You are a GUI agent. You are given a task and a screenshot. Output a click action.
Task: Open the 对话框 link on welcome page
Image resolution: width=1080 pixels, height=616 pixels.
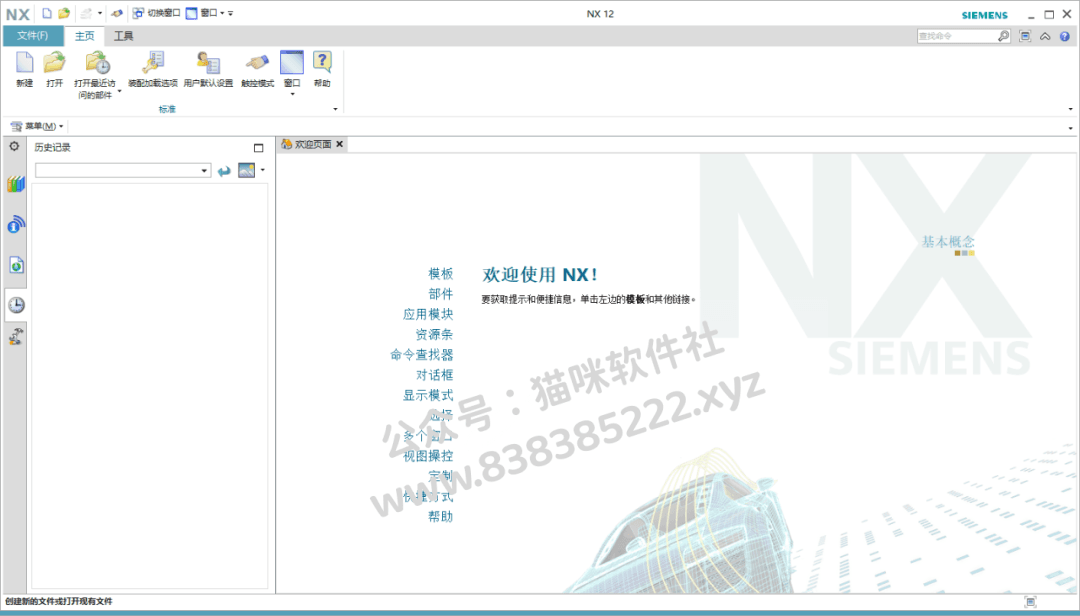(x=434, y=375)
